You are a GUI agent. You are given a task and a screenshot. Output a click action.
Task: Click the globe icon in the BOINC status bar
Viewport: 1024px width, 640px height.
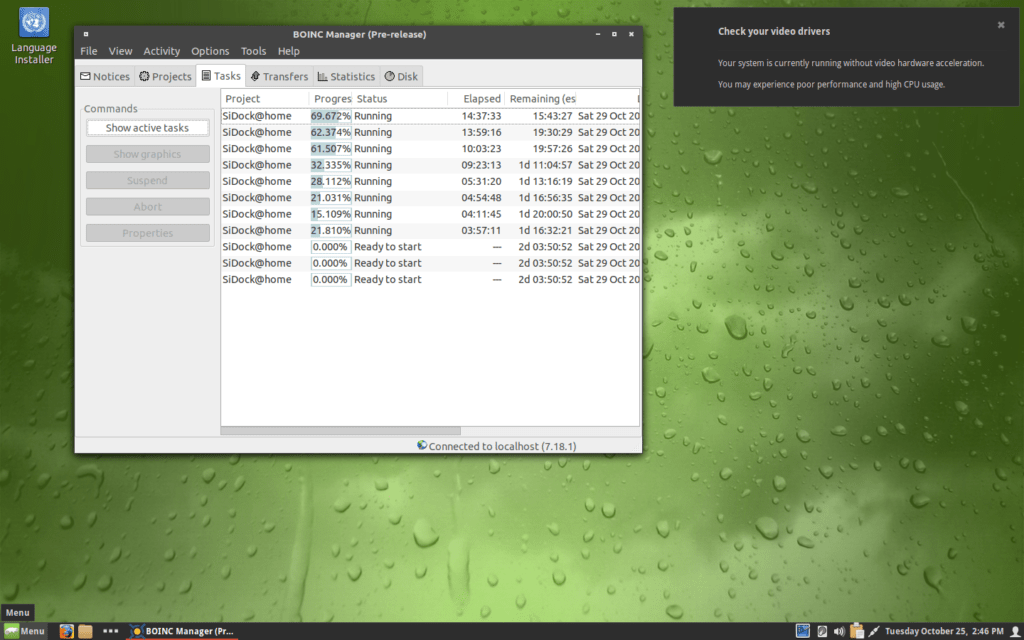tap(422, 445)
